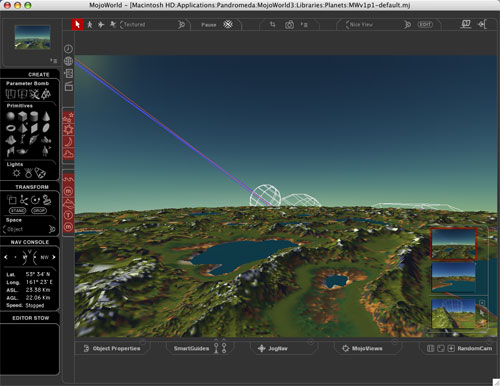Create a pyramid primitive
Viewport: 500px width, 386px height.
coord(23,128)
